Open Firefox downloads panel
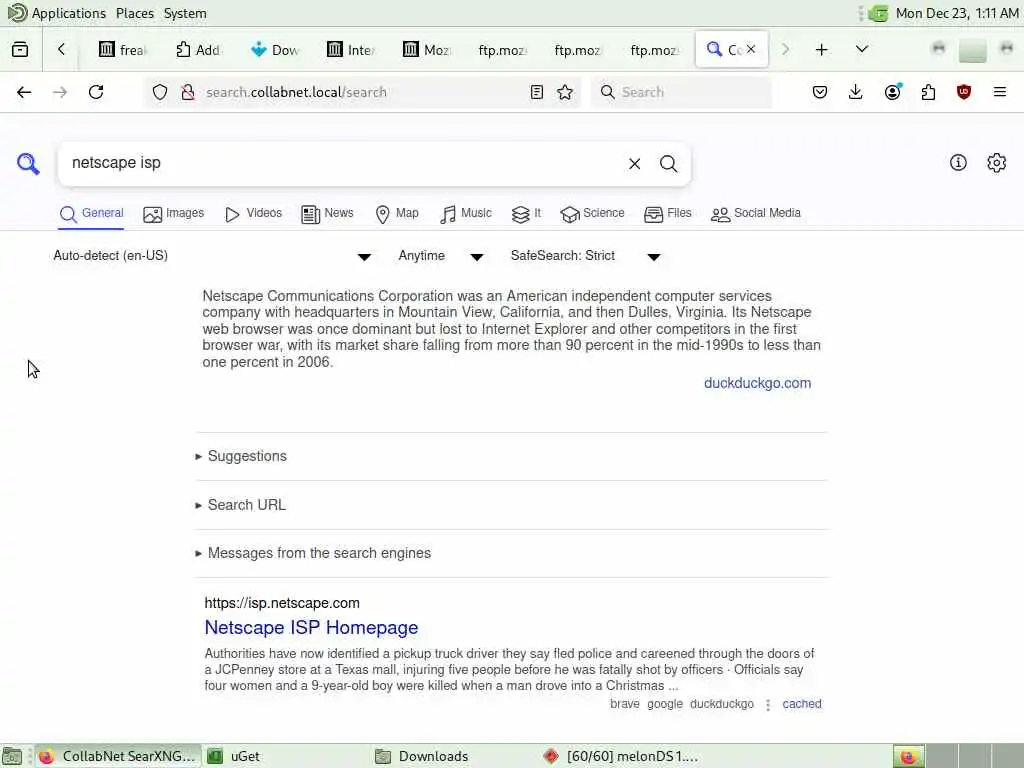 click(x=856, y=92)
